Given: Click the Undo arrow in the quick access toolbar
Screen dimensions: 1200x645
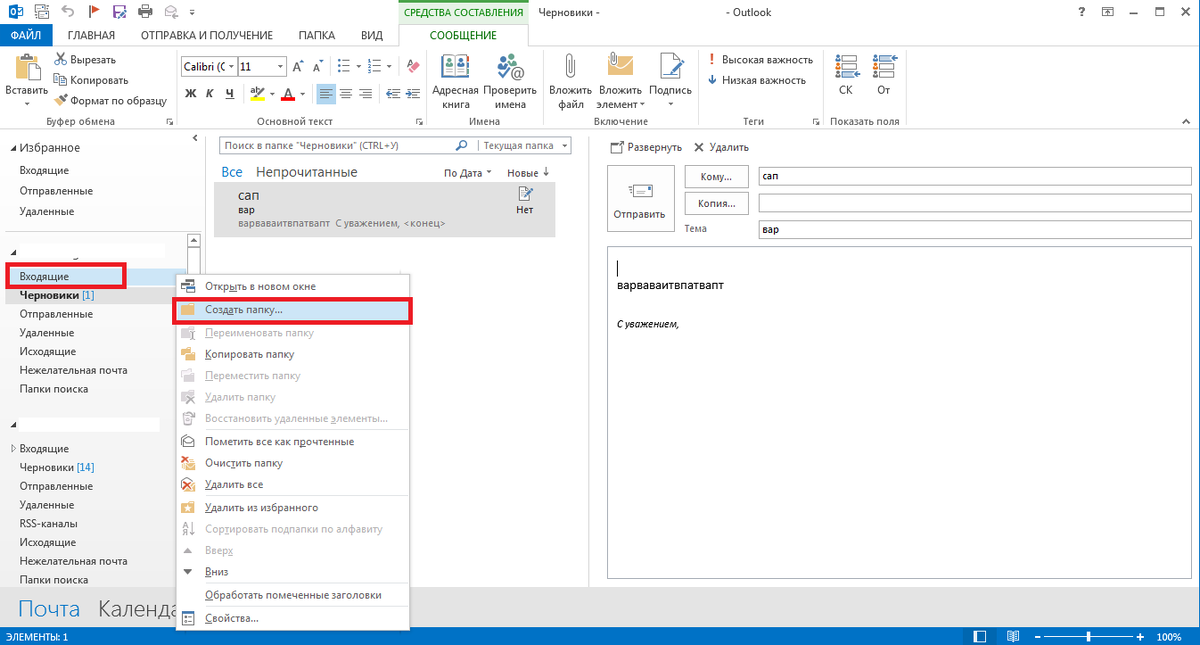Looking at the screenshot, I should (68, 11).
